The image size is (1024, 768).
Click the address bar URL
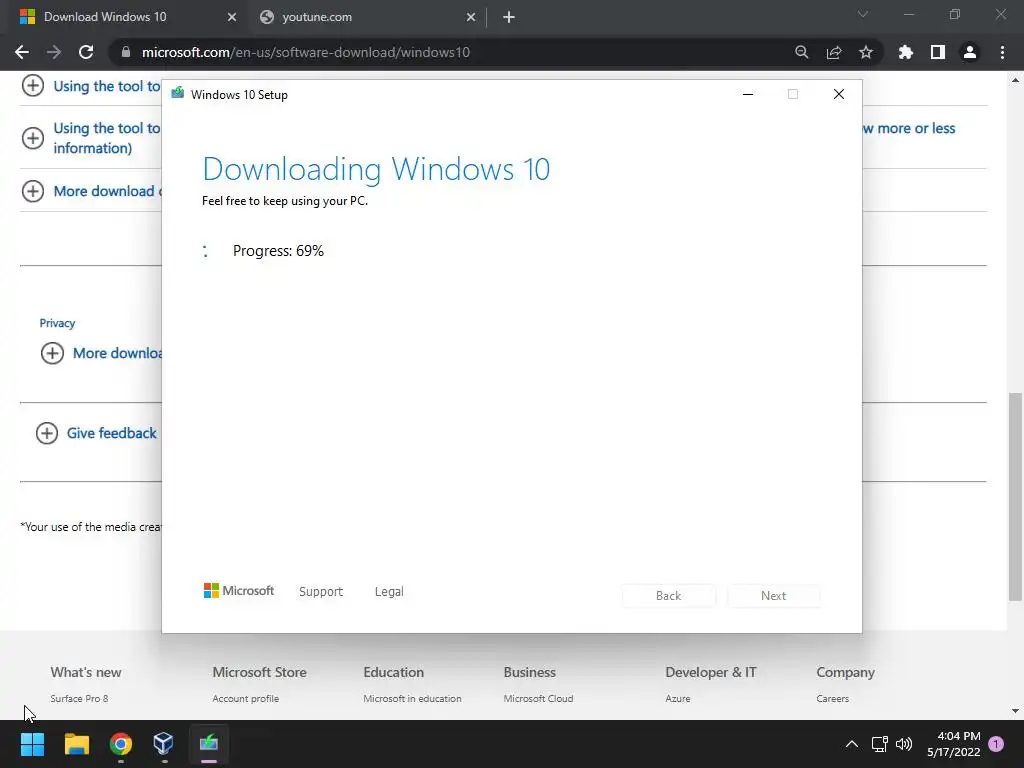[306, 52]
